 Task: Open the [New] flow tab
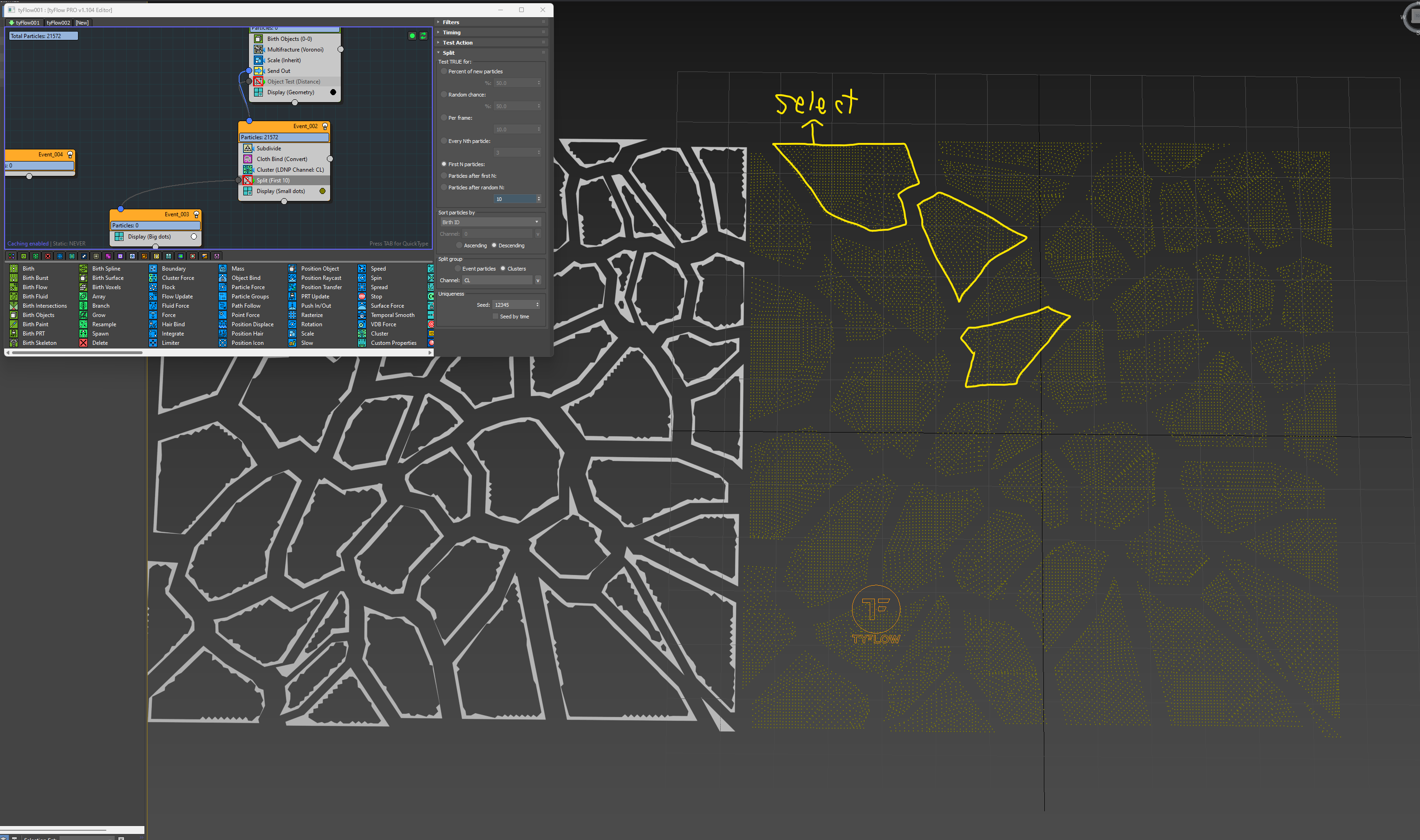tap(82, 23)
